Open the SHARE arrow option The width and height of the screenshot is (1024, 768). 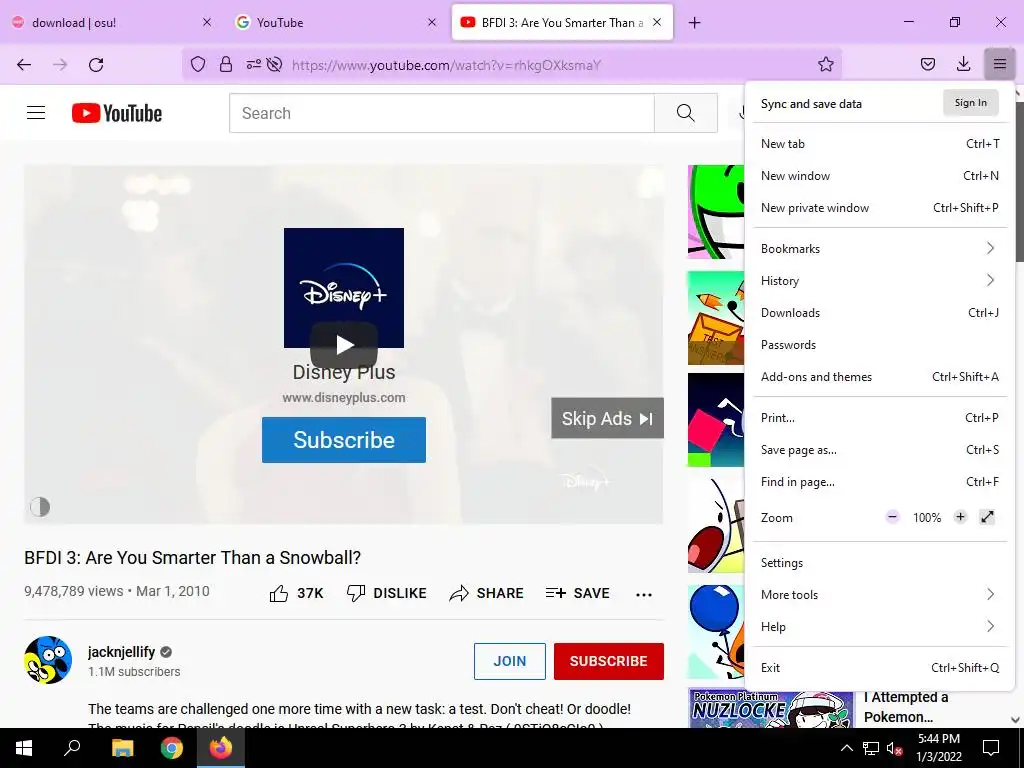tap(487, 593)
